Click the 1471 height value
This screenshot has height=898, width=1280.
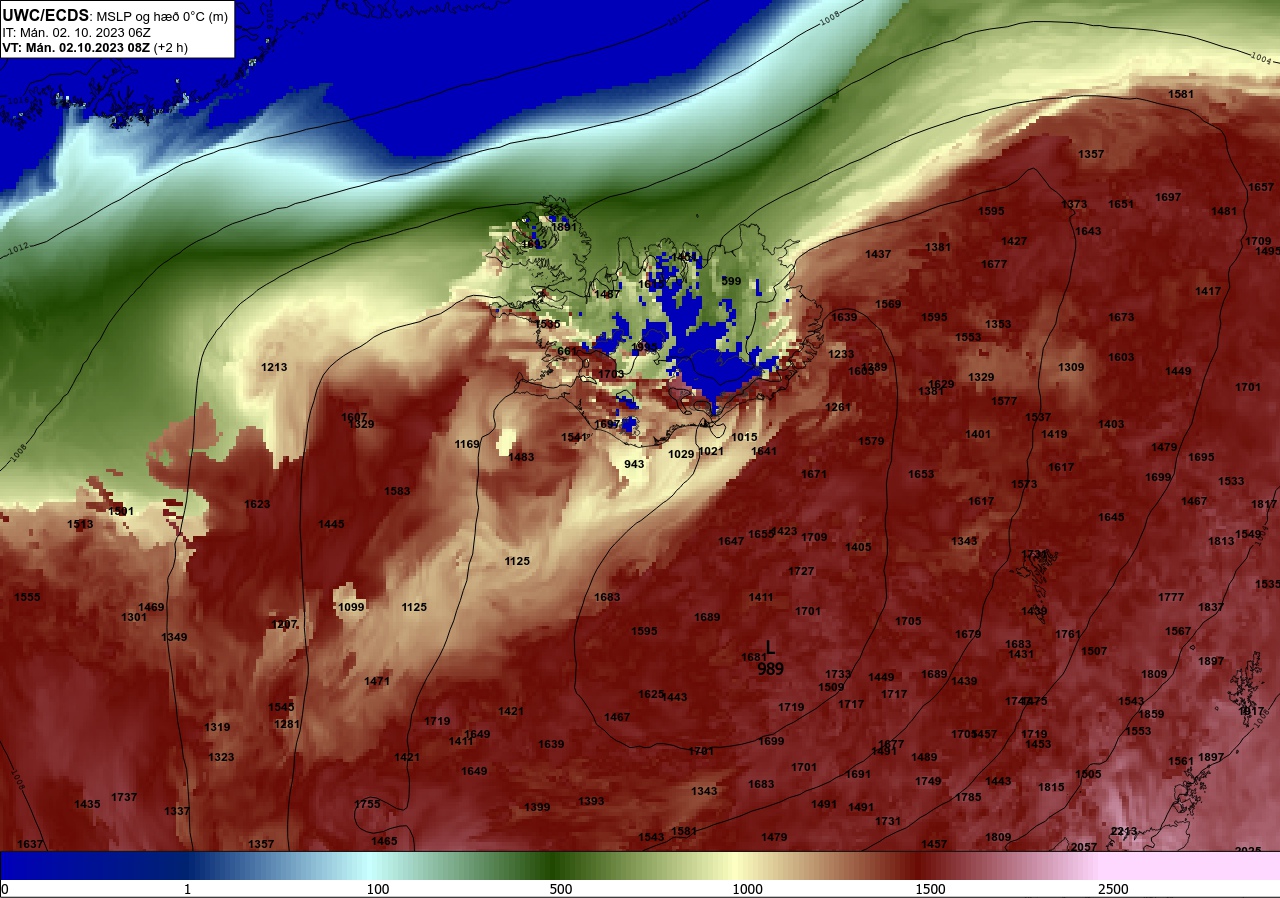point(377,681)
